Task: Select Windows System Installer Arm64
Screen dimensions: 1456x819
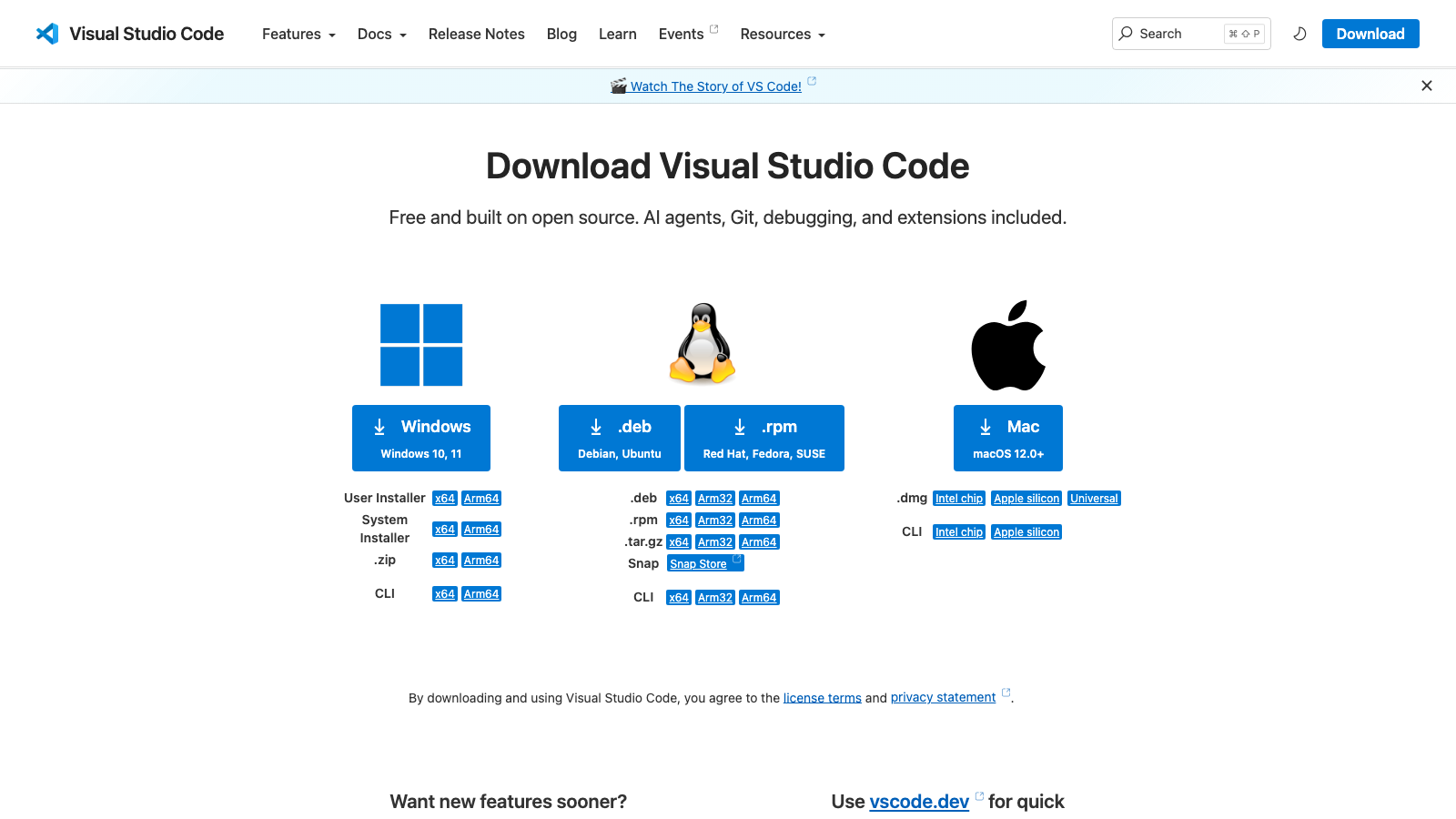Action: coord(481,530)
